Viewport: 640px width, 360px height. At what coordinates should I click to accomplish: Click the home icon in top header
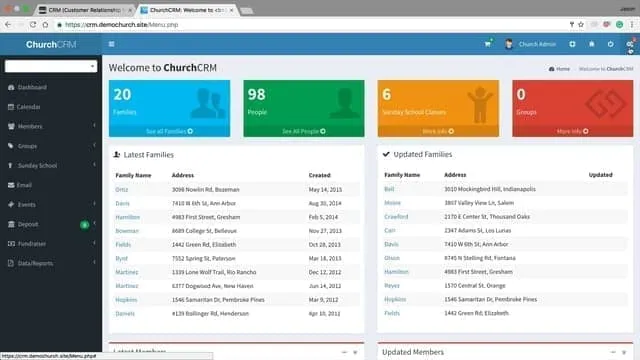pyautogui.click(x=591, y=44)
